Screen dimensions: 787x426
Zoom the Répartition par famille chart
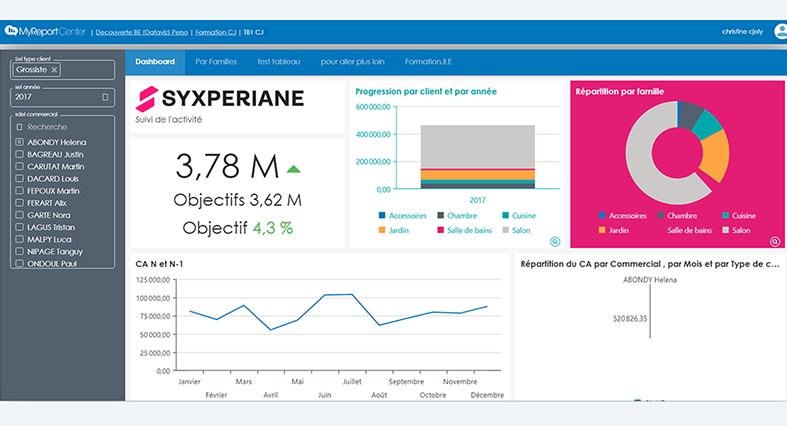775,241
